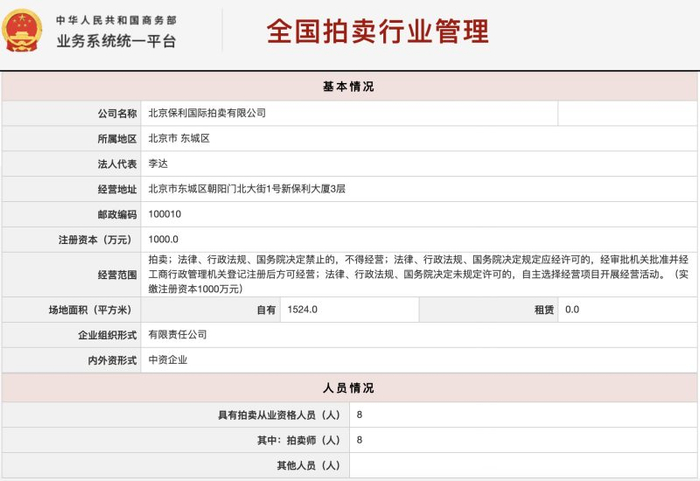Viewport: 700px width, 481px height.
Task: Click the 其中：拍卖师（人） label
Action: [299, 440]
